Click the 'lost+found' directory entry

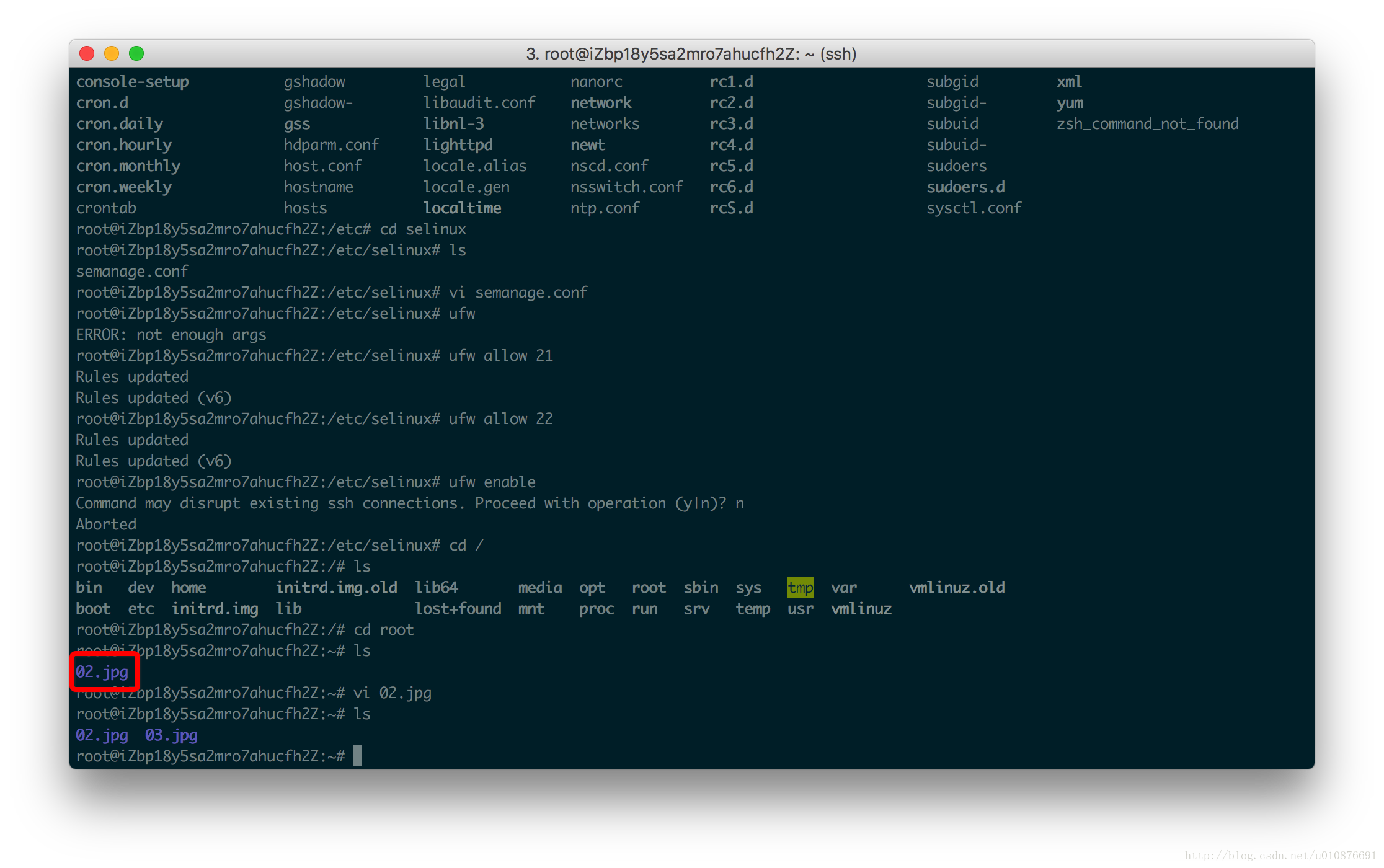click(x=458, y=609)
